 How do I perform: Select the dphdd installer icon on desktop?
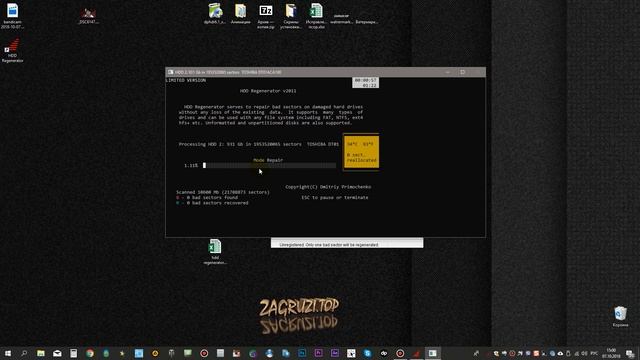coord(215,14)
